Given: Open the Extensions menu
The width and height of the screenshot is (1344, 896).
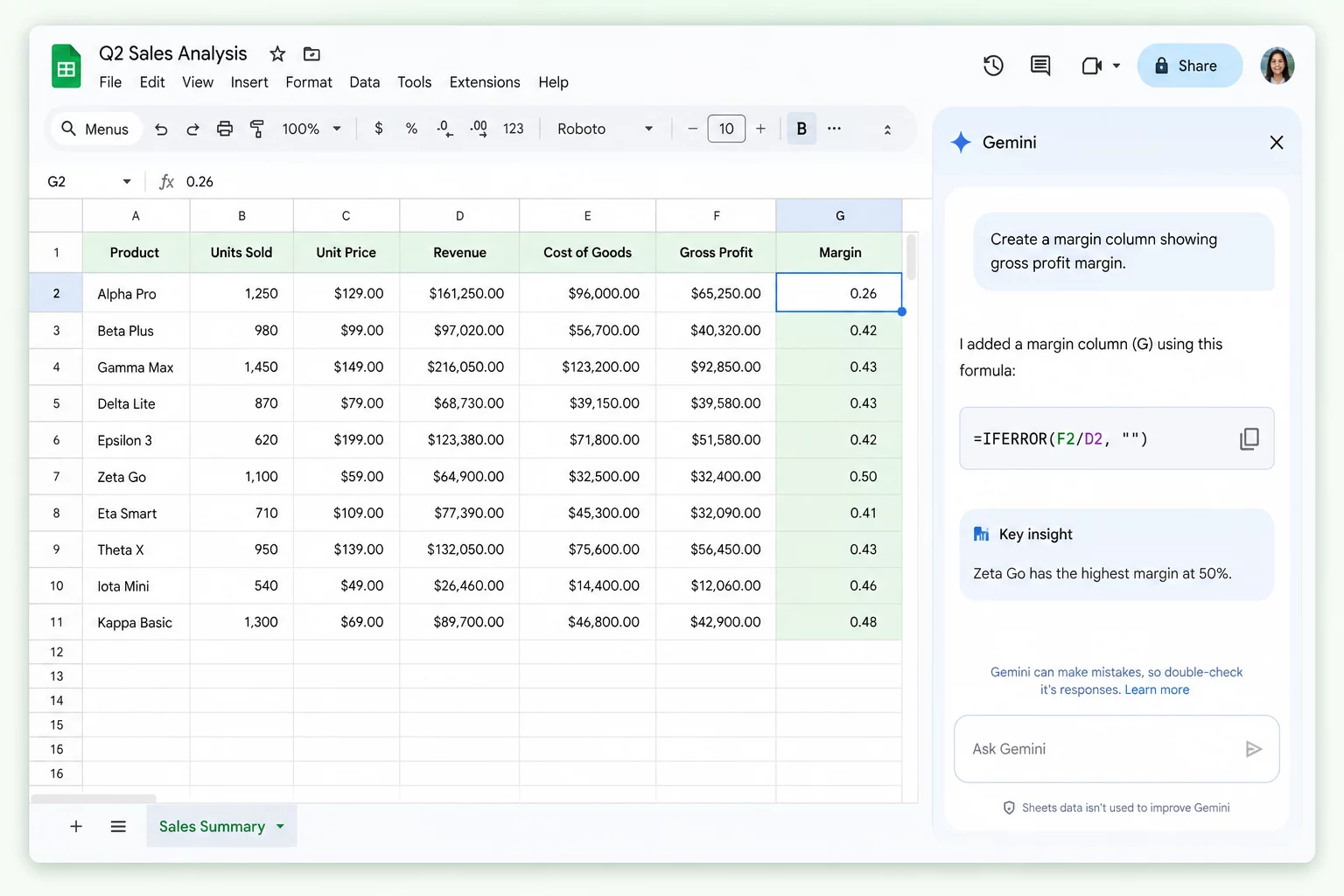Looking at the screenshot, I should (x=485, y=82).
